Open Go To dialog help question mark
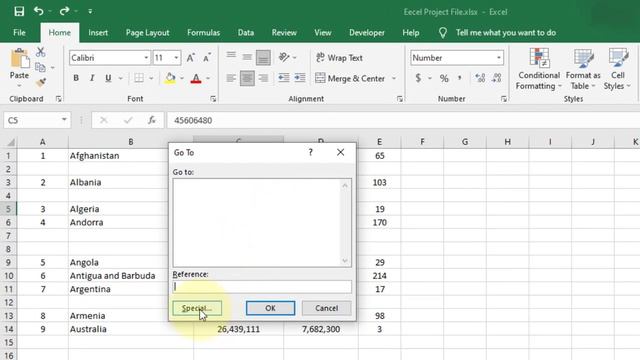The width and height of the screenshot is (640, 360). pyautogui.click(x=311, y=152)
